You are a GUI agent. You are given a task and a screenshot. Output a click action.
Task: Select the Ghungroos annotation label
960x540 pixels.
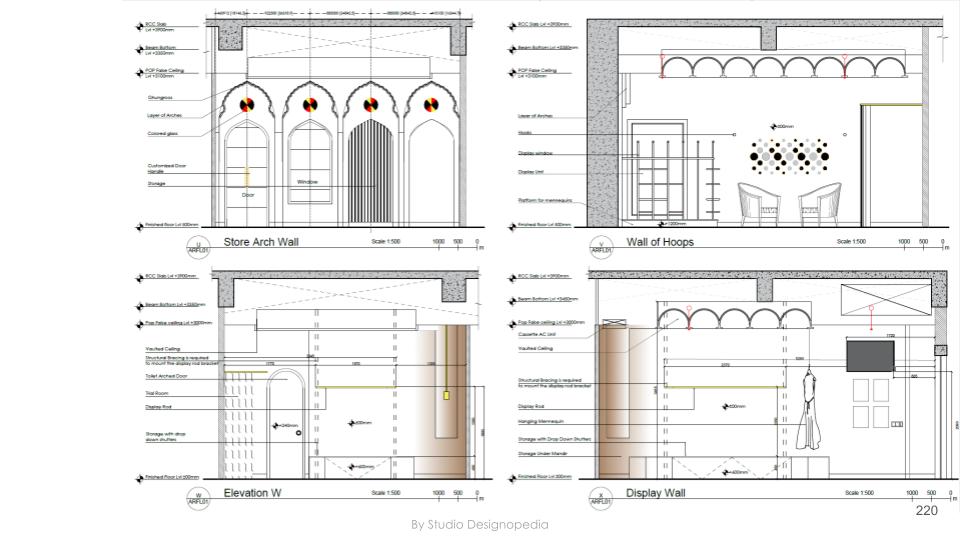click(160, 98)
